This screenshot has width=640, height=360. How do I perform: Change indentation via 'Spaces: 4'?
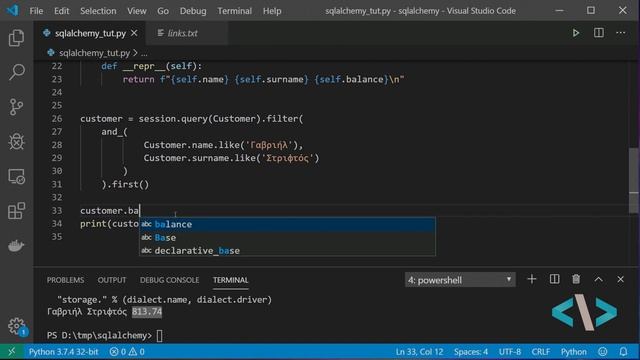[471, 351]
